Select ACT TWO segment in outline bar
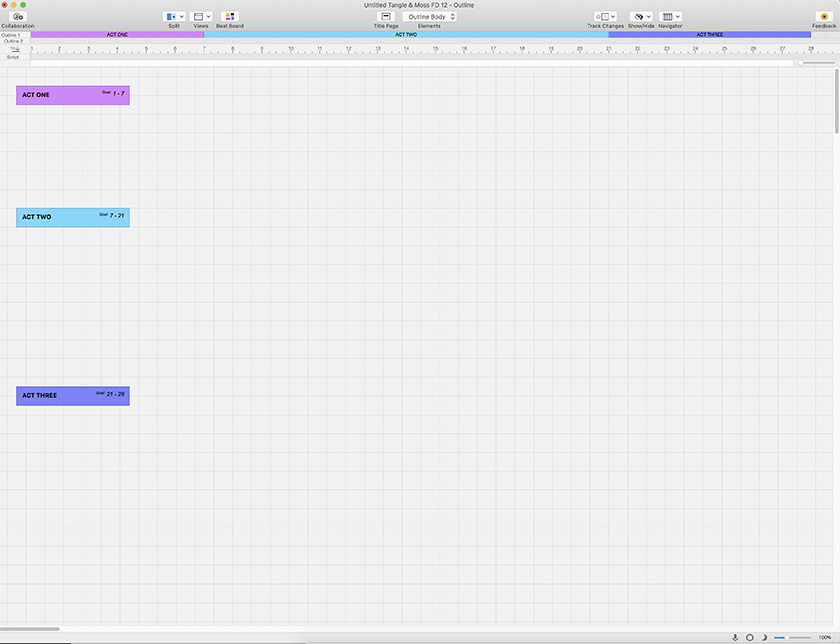Viewport: 840px width, 644px height. click(x=406, y=34)
